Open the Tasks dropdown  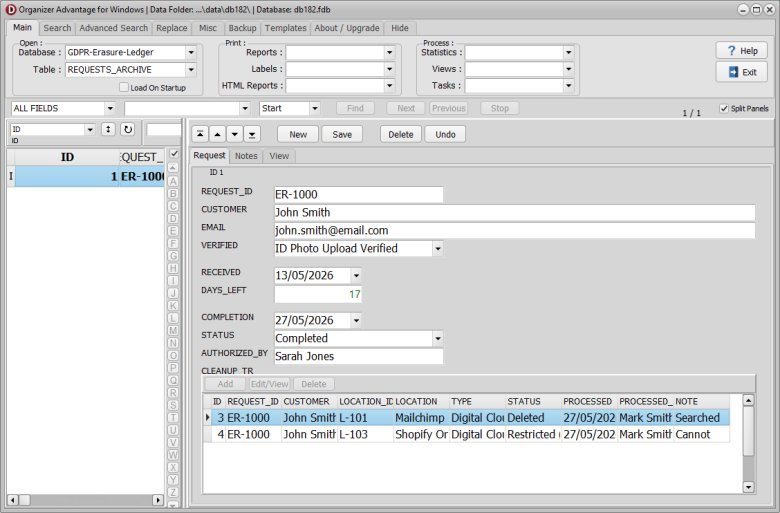(x=569, y=86)
